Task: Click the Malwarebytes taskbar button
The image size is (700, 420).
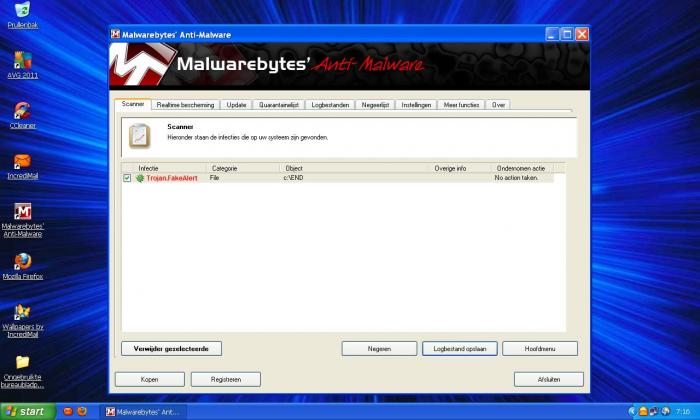Action: point(144,412)
